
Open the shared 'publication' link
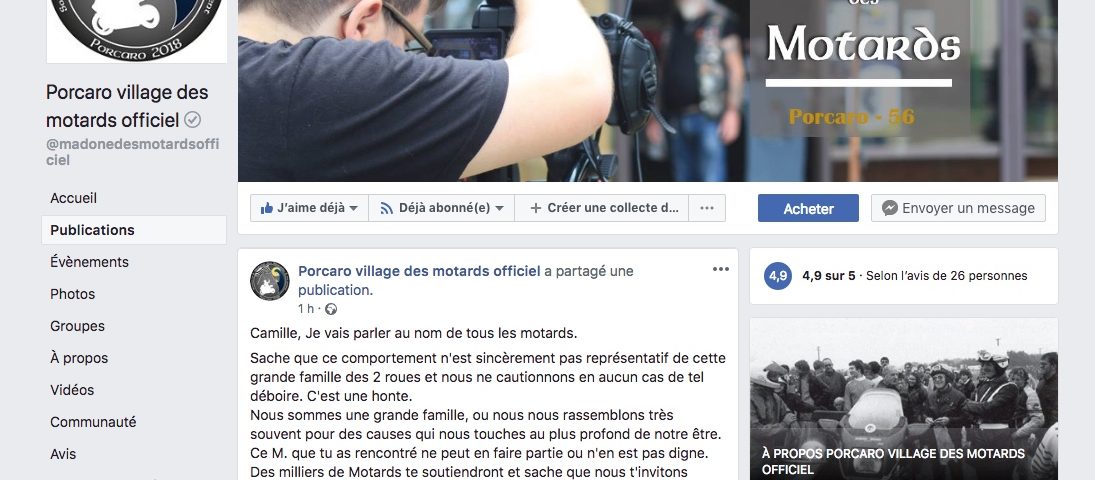(335, 290)
